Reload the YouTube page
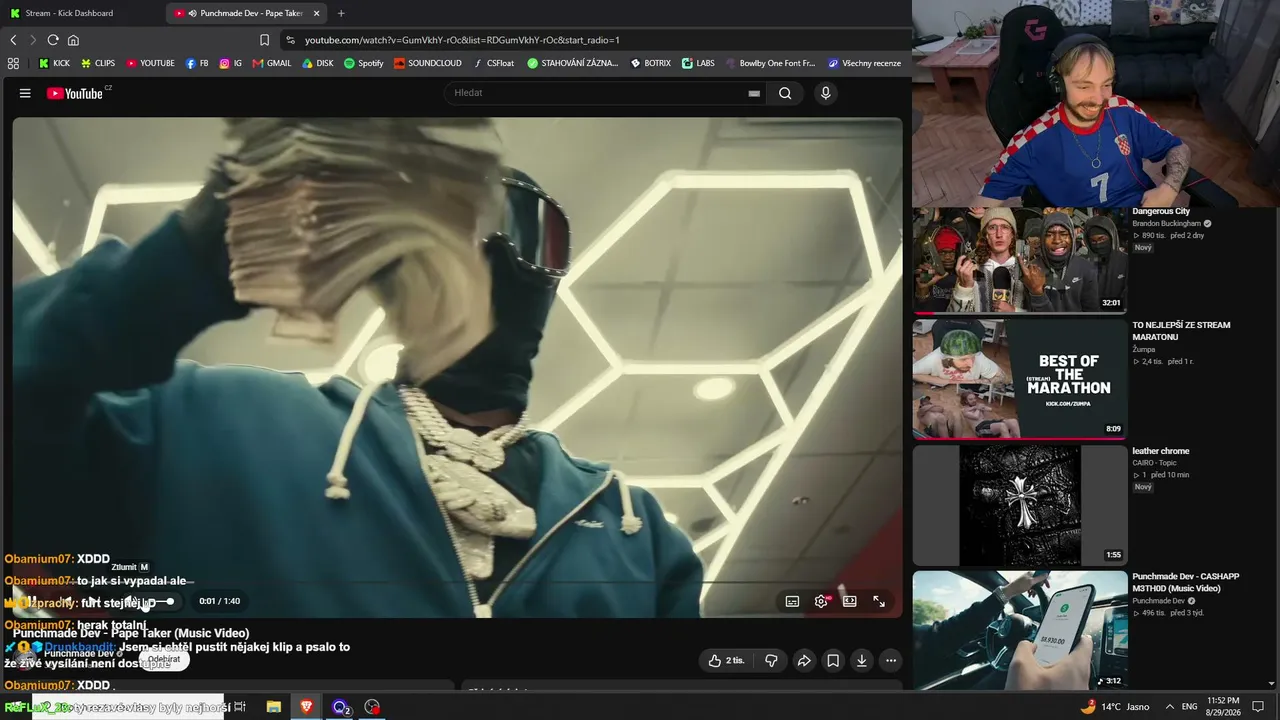The height and width of the screenshot is (720, 1280). tap(53, 40)
